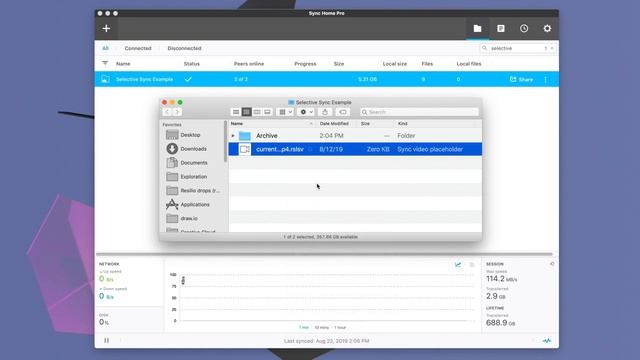Show the All folders filter tab
640x360 pixels.
[x=105, y=48]
